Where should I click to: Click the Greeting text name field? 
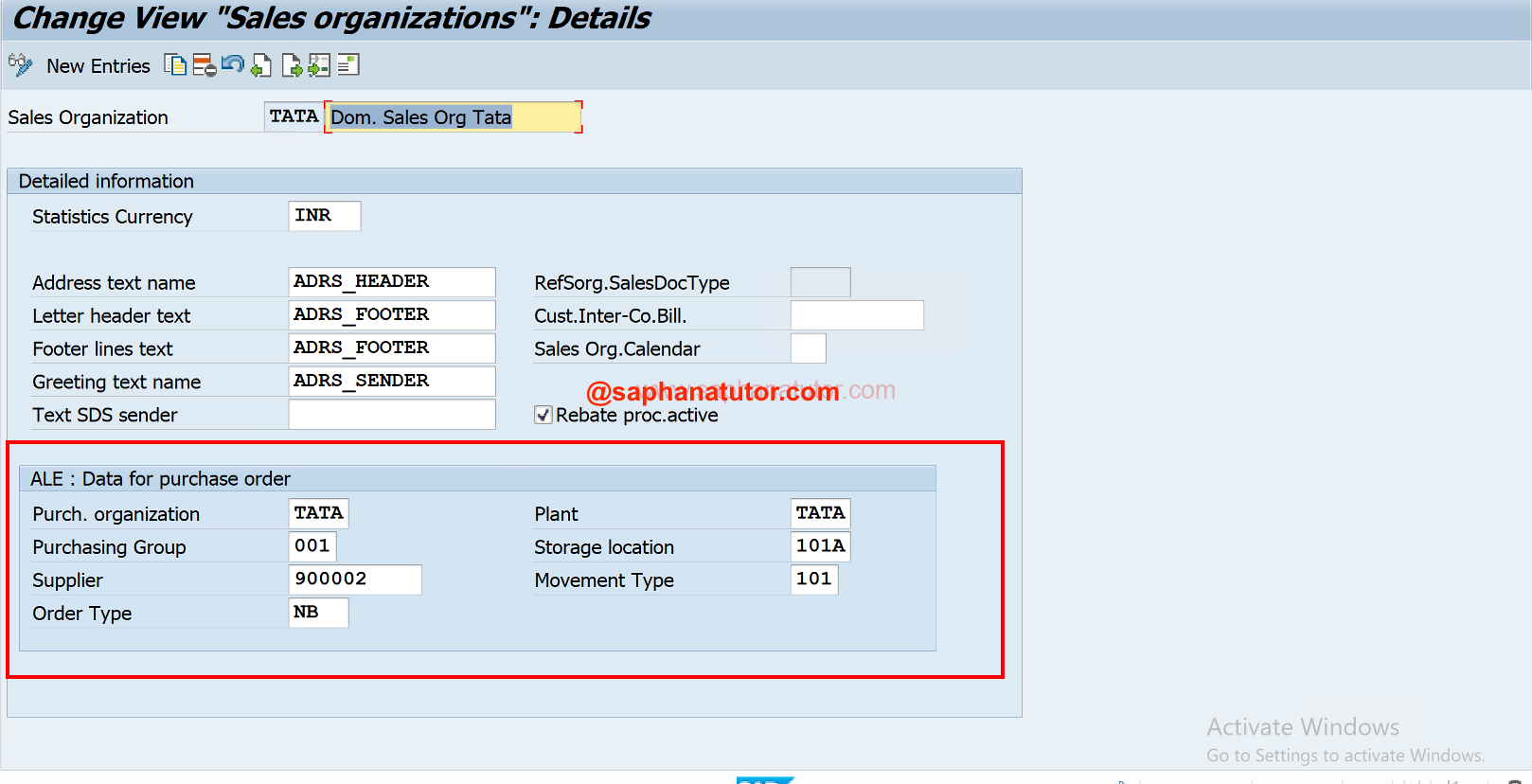[392, 382]
